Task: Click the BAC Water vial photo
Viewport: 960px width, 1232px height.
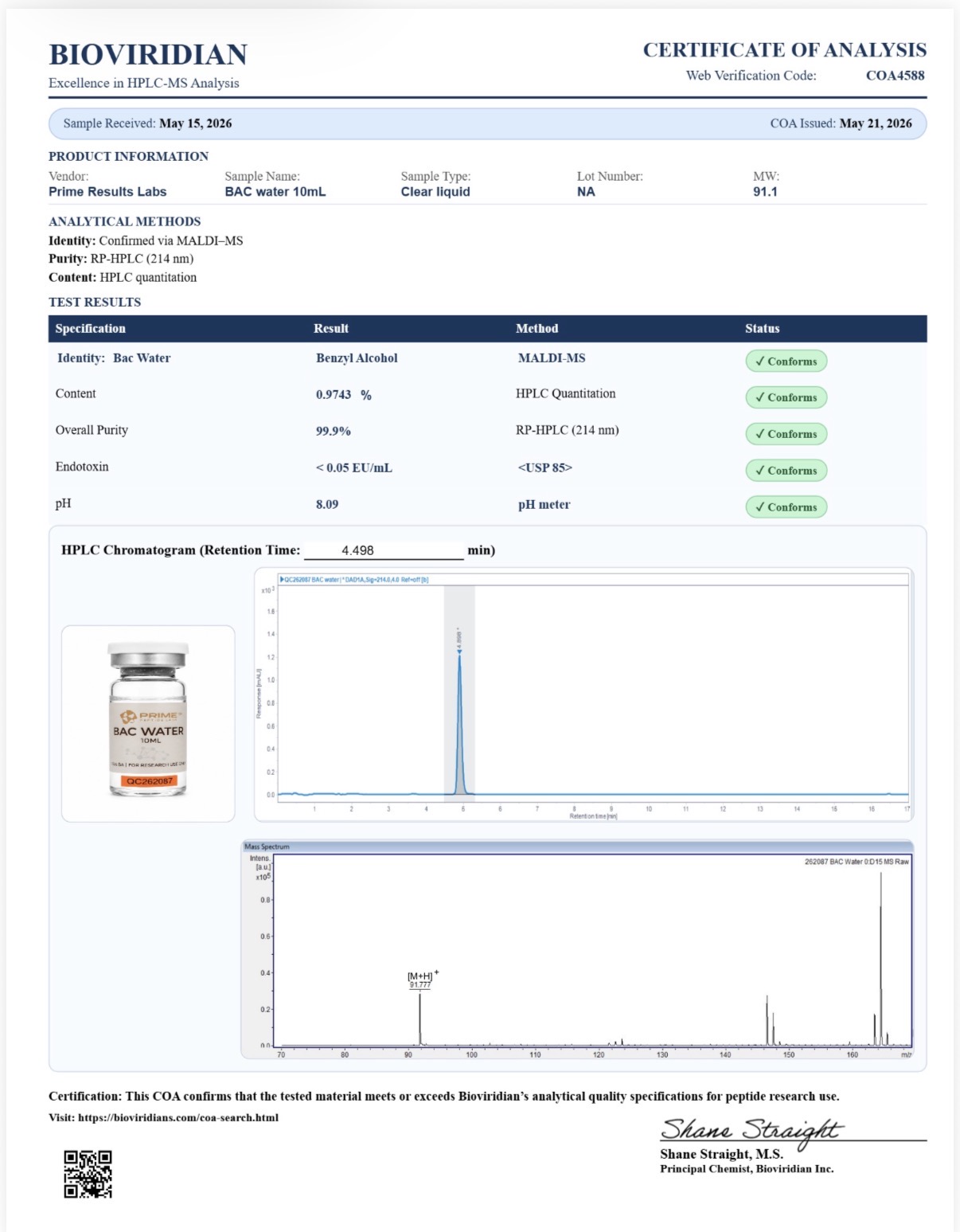Action: (x=148, y=721)
